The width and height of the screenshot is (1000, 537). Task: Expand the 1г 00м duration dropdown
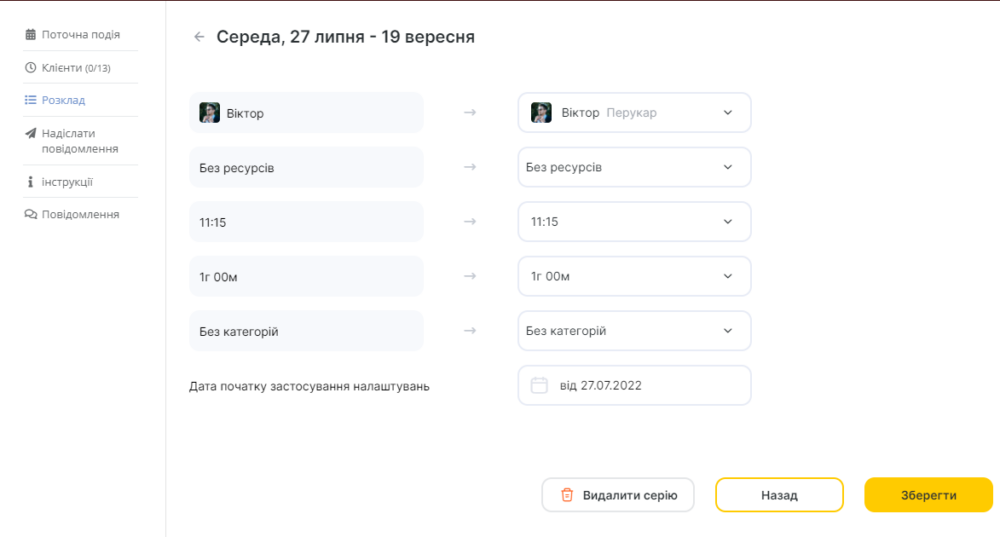point(634,276)
